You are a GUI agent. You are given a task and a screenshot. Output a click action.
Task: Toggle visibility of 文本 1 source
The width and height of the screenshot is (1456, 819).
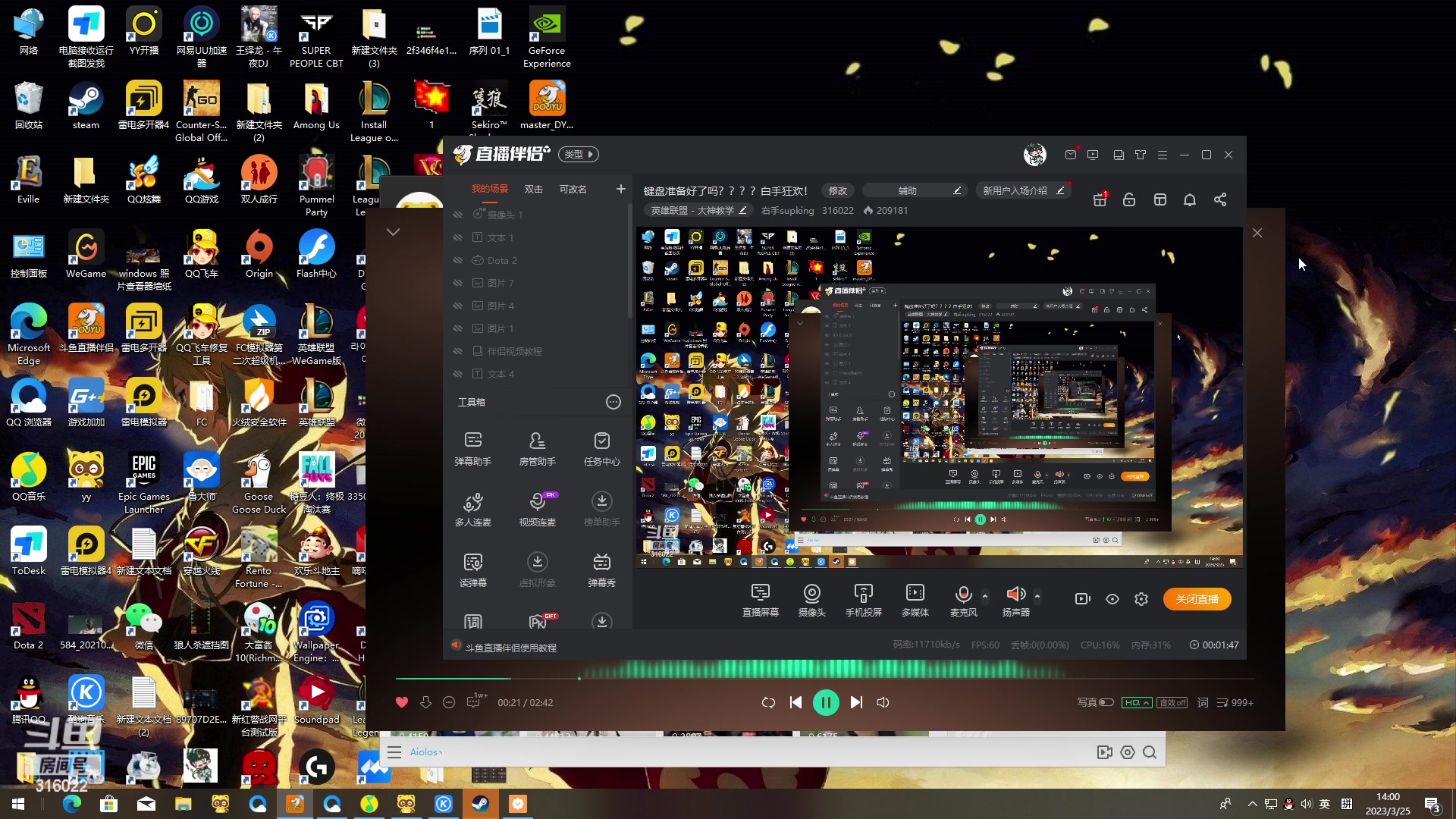click(x=458, y=237)
